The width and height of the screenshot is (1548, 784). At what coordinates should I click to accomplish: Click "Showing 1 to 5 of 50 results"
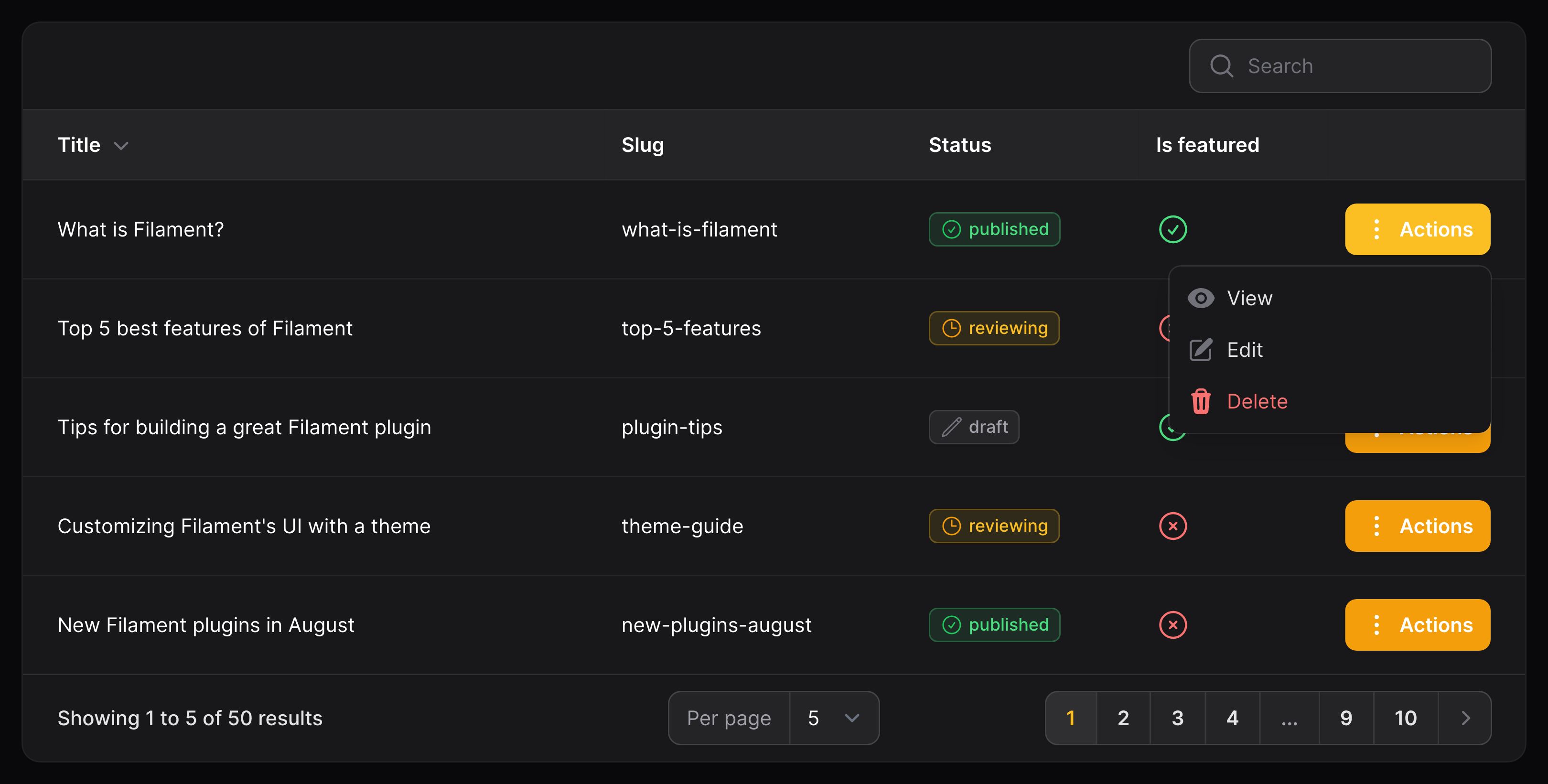190,718
